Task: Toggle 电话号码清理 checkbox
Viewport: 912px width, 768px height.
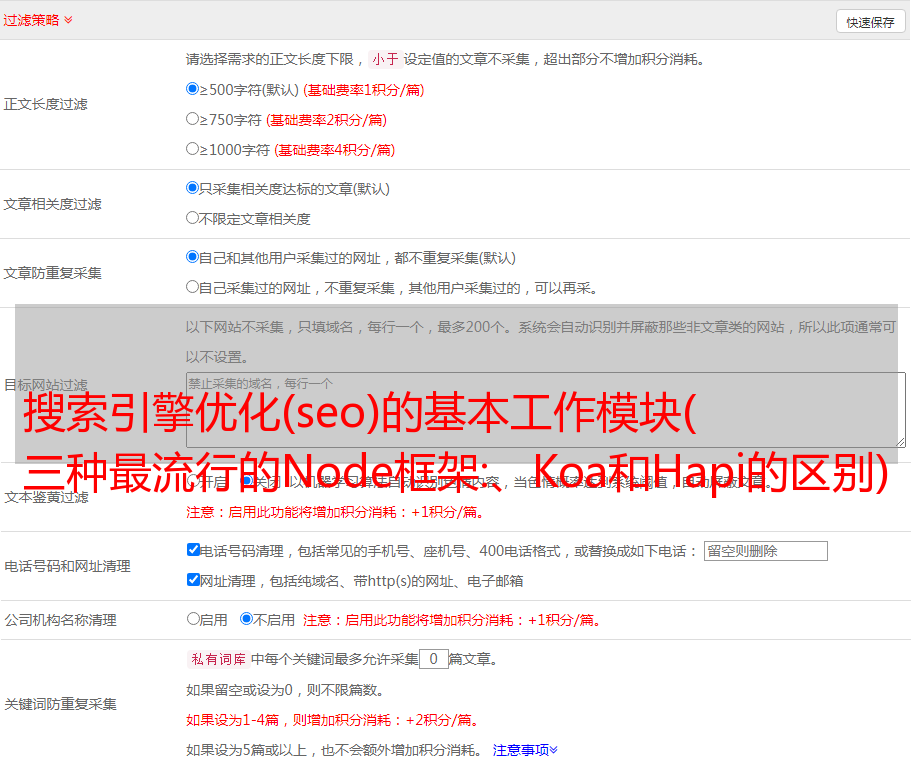Action: [193, 550]
